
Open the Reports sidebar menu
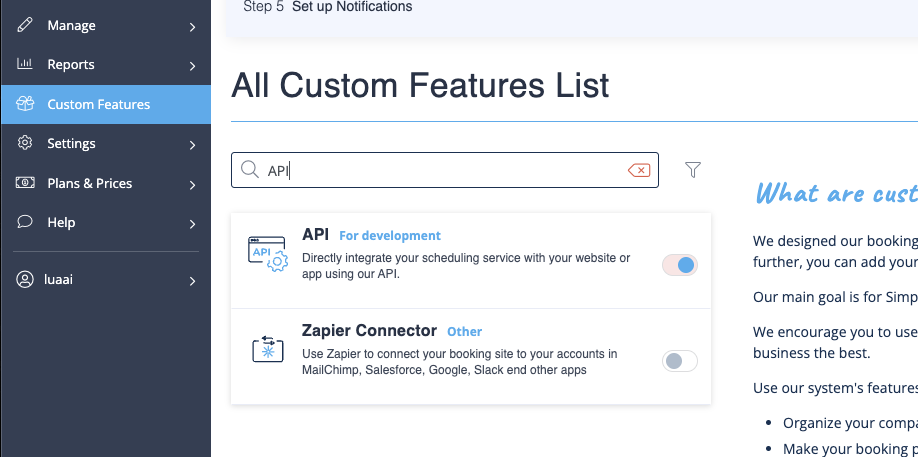[106, 65]
